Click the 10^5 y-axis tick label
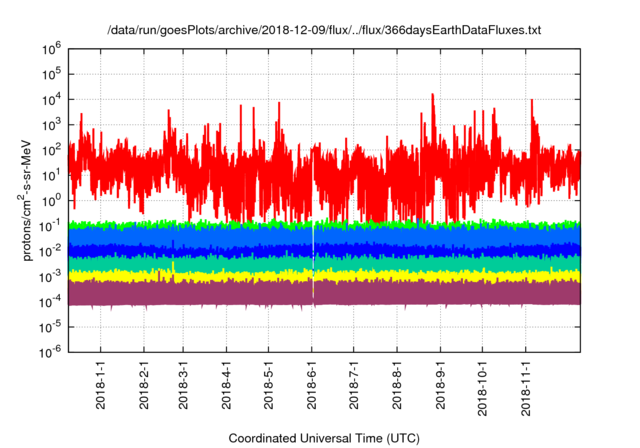The height and width of the screenshot is (448, 640). (x=51, y=75)
